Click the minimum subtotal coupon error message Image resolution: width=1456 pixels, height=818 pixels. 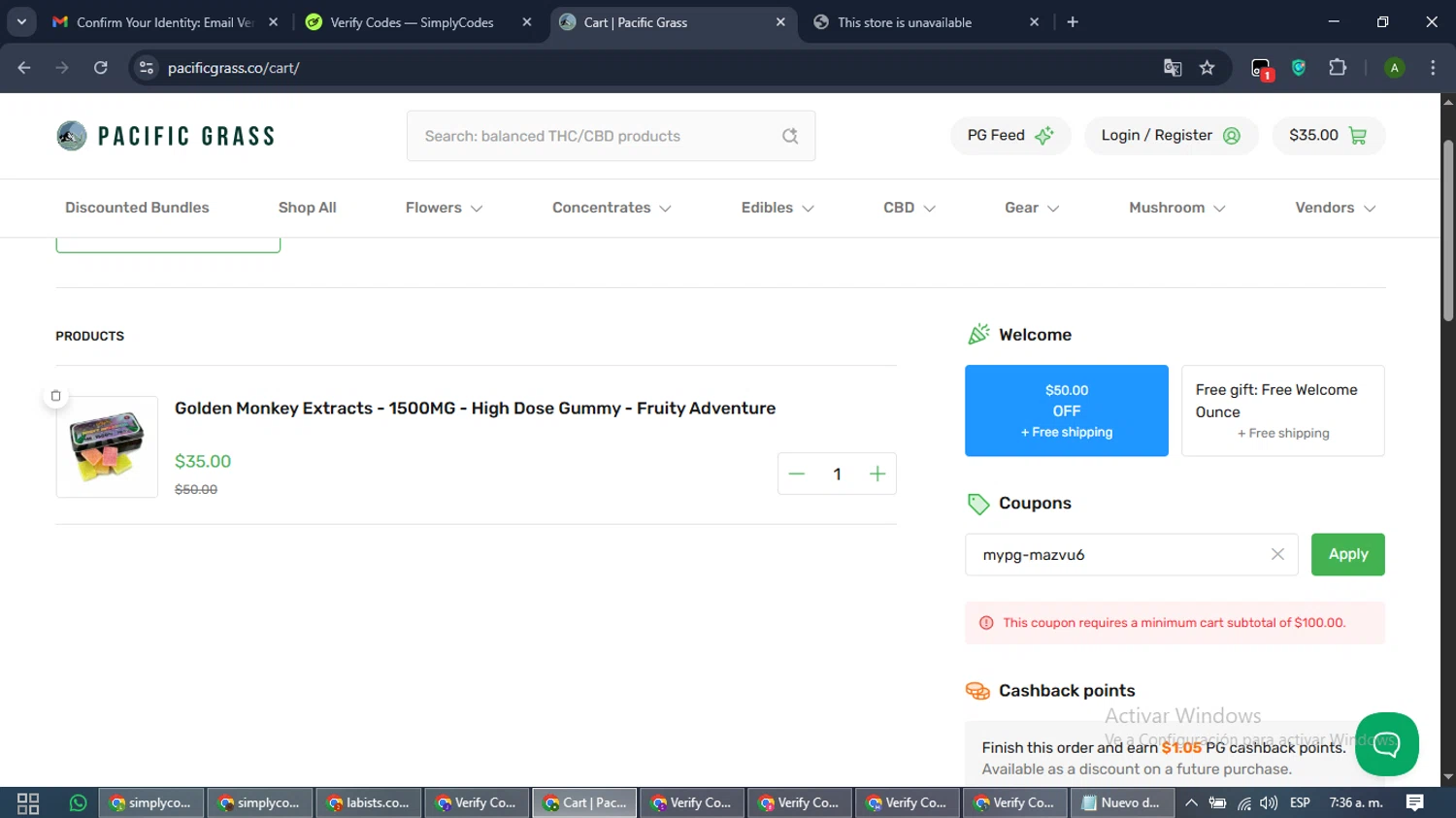coord(1175,623)
